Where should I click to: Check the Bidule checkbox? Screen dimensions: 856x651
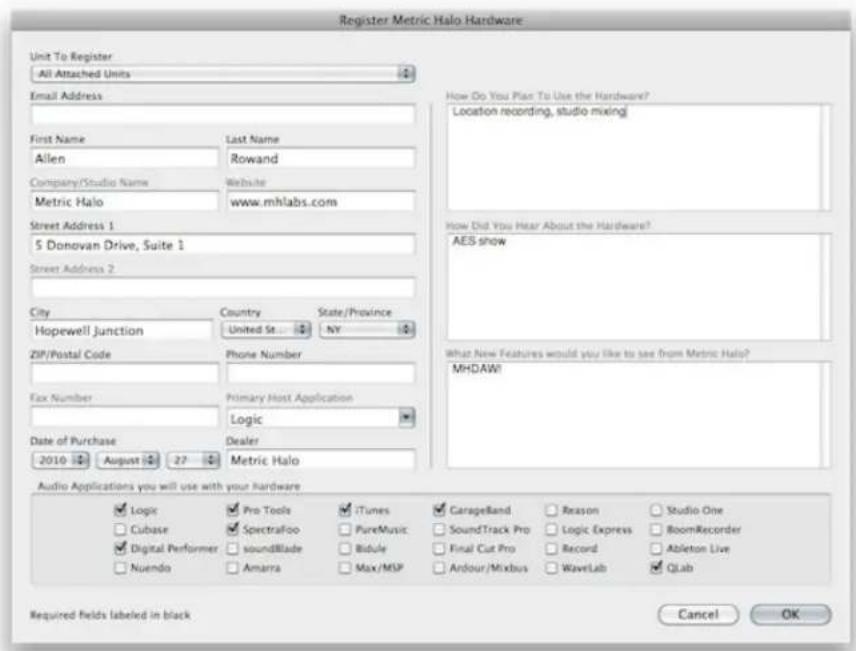click(344, 548)
